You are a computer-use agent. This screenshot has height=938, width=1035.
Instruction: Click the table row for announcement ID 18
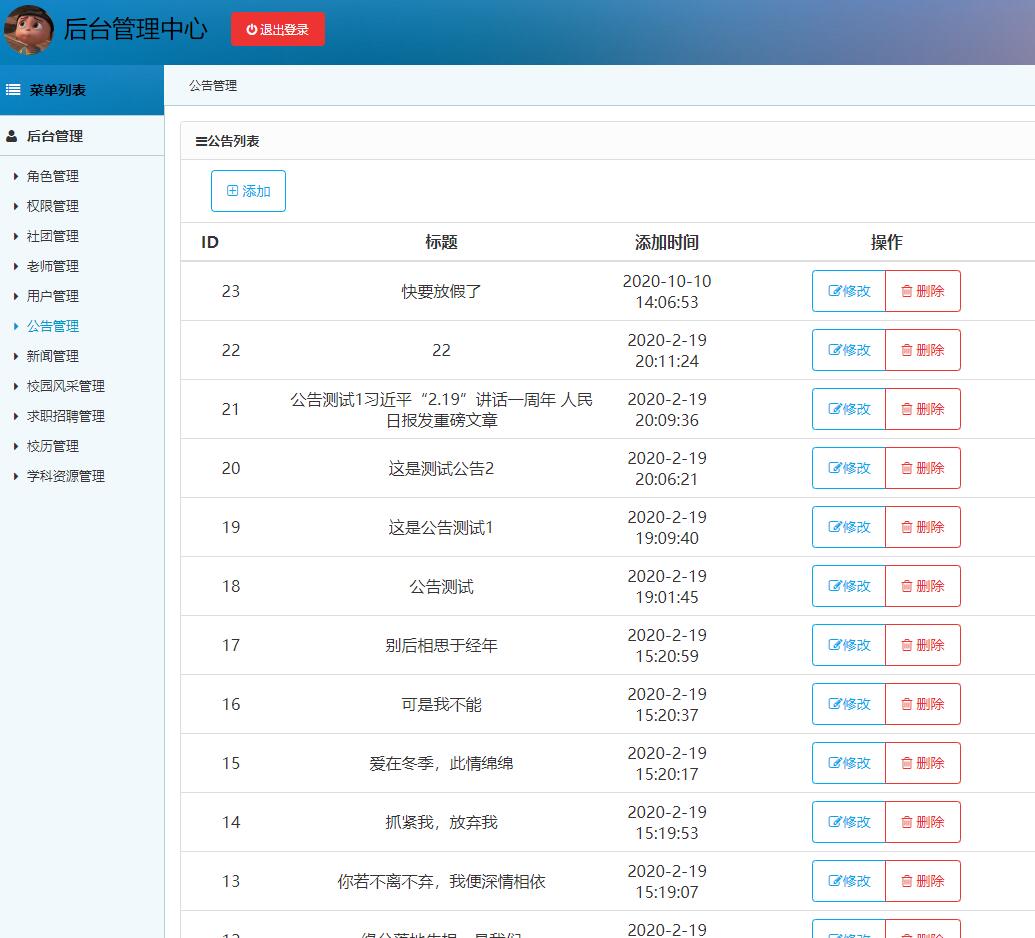click(440, 586)
